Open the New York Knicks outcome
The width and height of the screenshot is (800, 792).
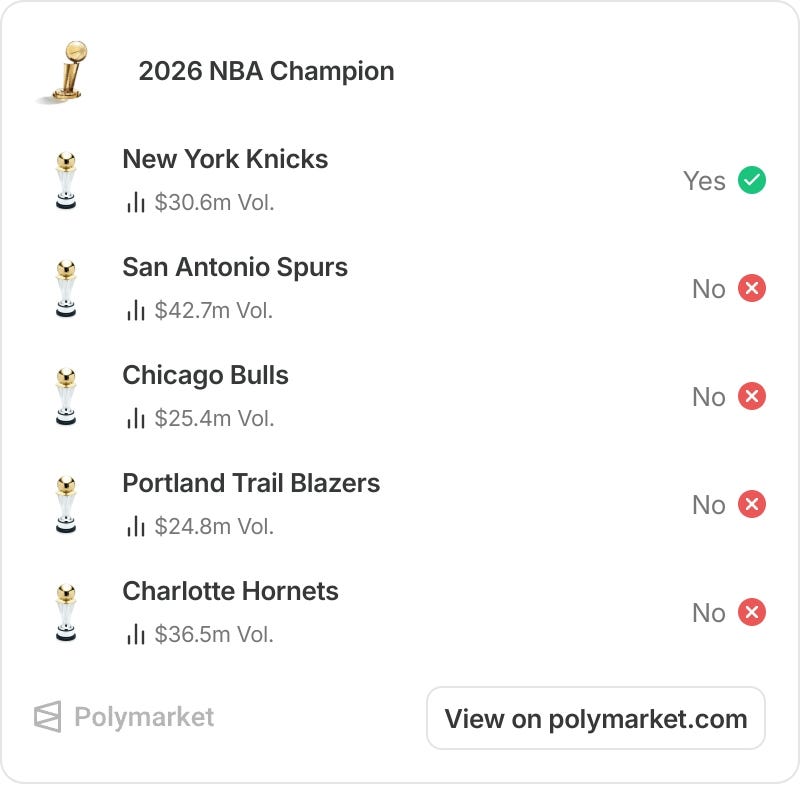pos(225,159)
